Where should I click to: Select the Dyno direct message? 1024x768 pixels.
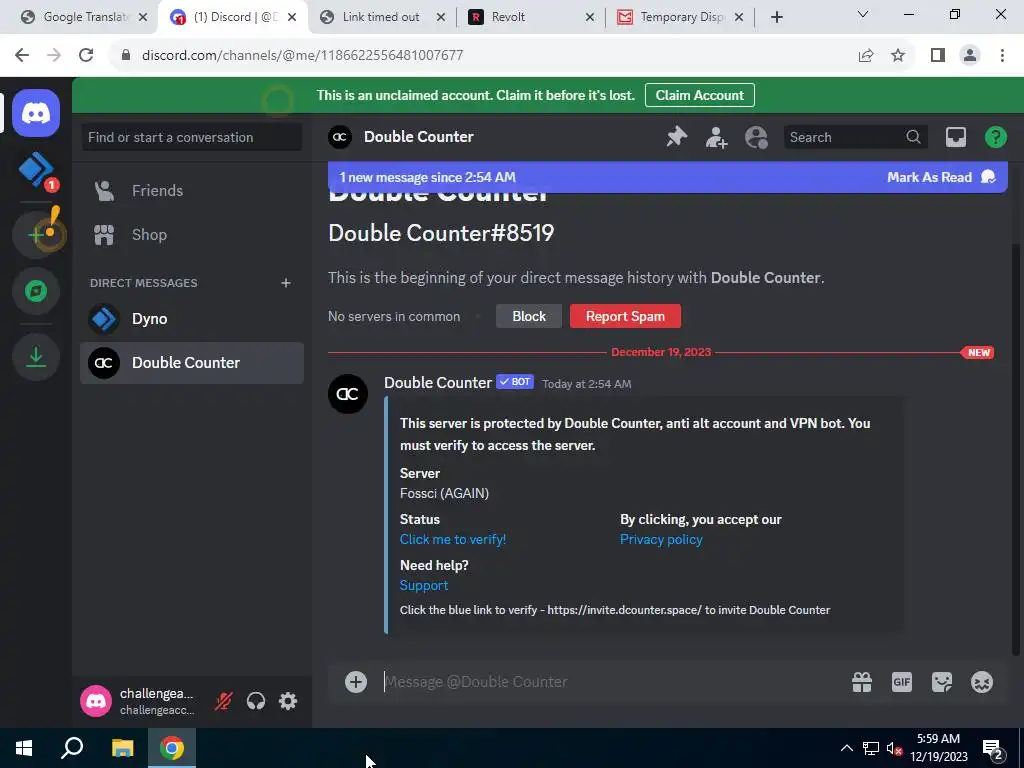[192, 319]
